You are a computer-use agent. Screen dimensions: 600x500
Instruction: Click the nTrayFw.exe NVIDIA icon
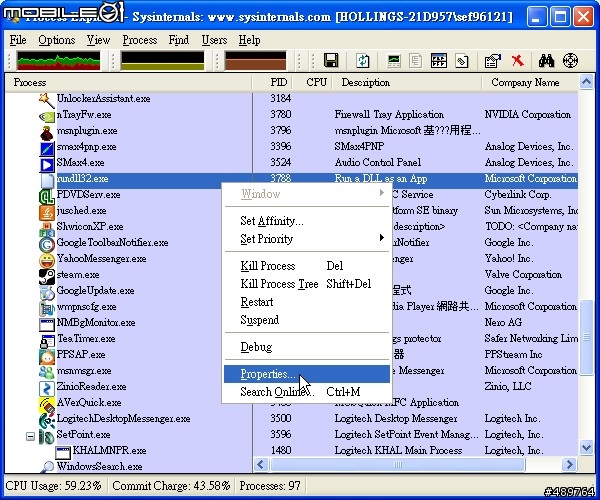pyautogui.click(x=47, y=116)
